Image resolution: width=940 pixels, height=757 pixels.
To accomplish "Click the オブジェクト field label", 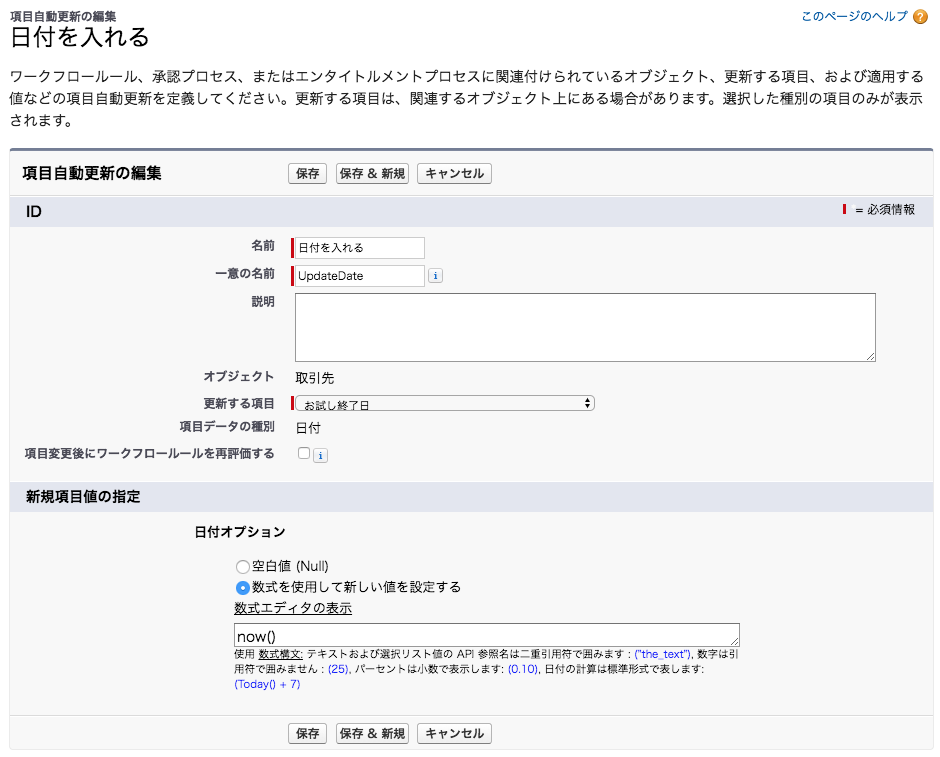I will 239,376.
